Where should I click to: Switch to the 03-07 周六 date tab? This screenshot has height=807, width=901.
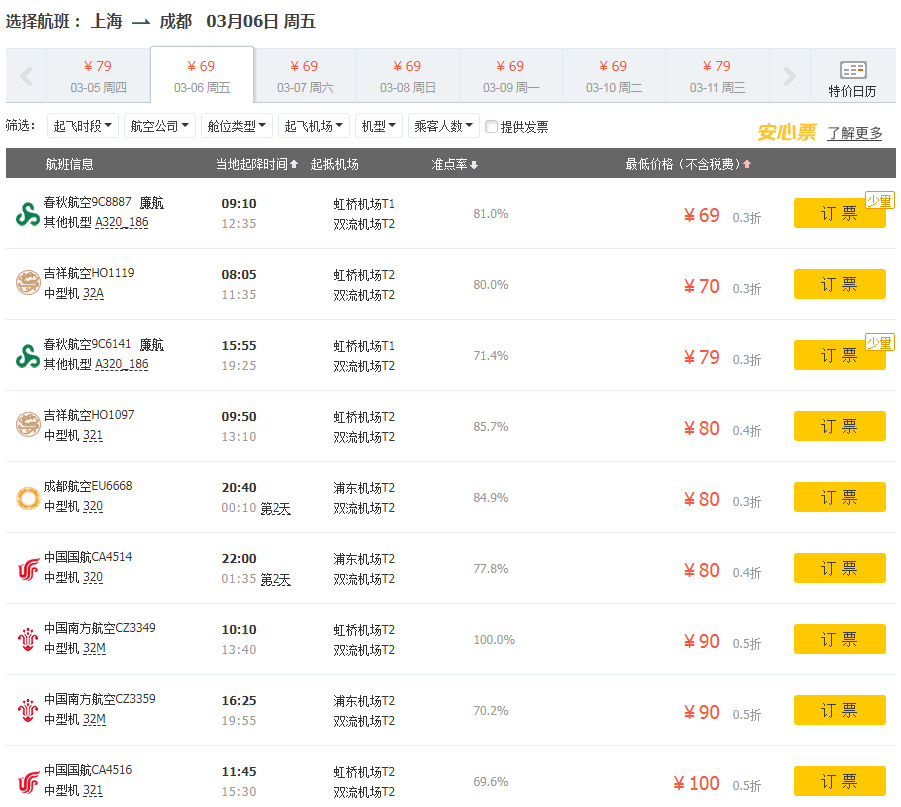[x=305, y=76]
